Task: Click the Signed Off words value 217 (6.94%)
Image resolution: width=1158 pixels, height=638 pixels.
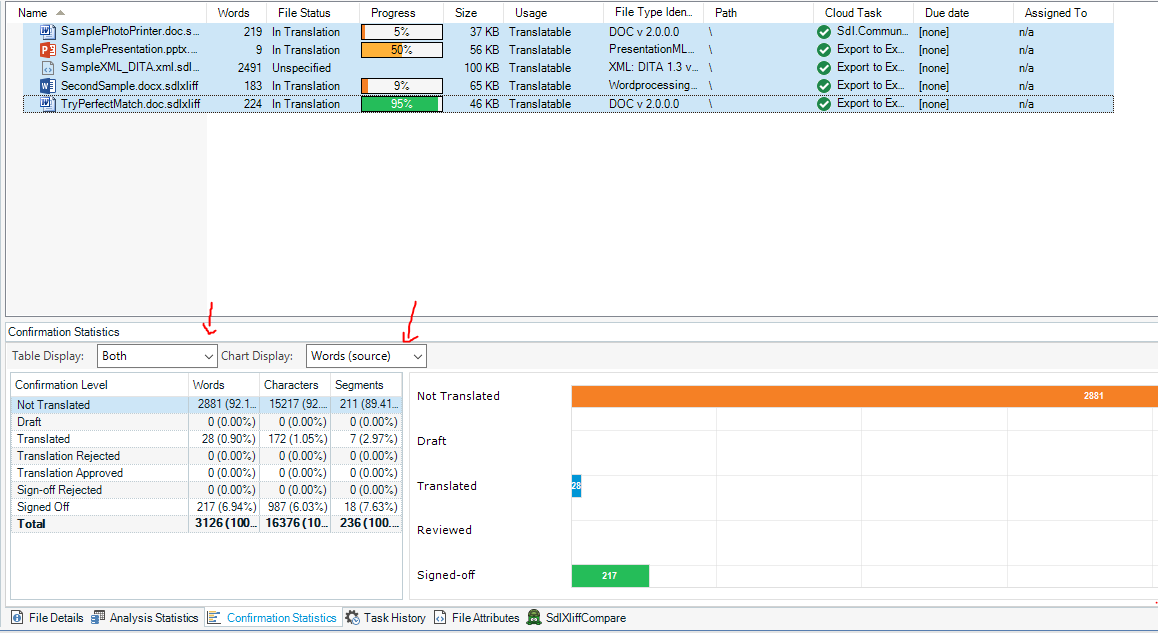Action: point(226,507)
